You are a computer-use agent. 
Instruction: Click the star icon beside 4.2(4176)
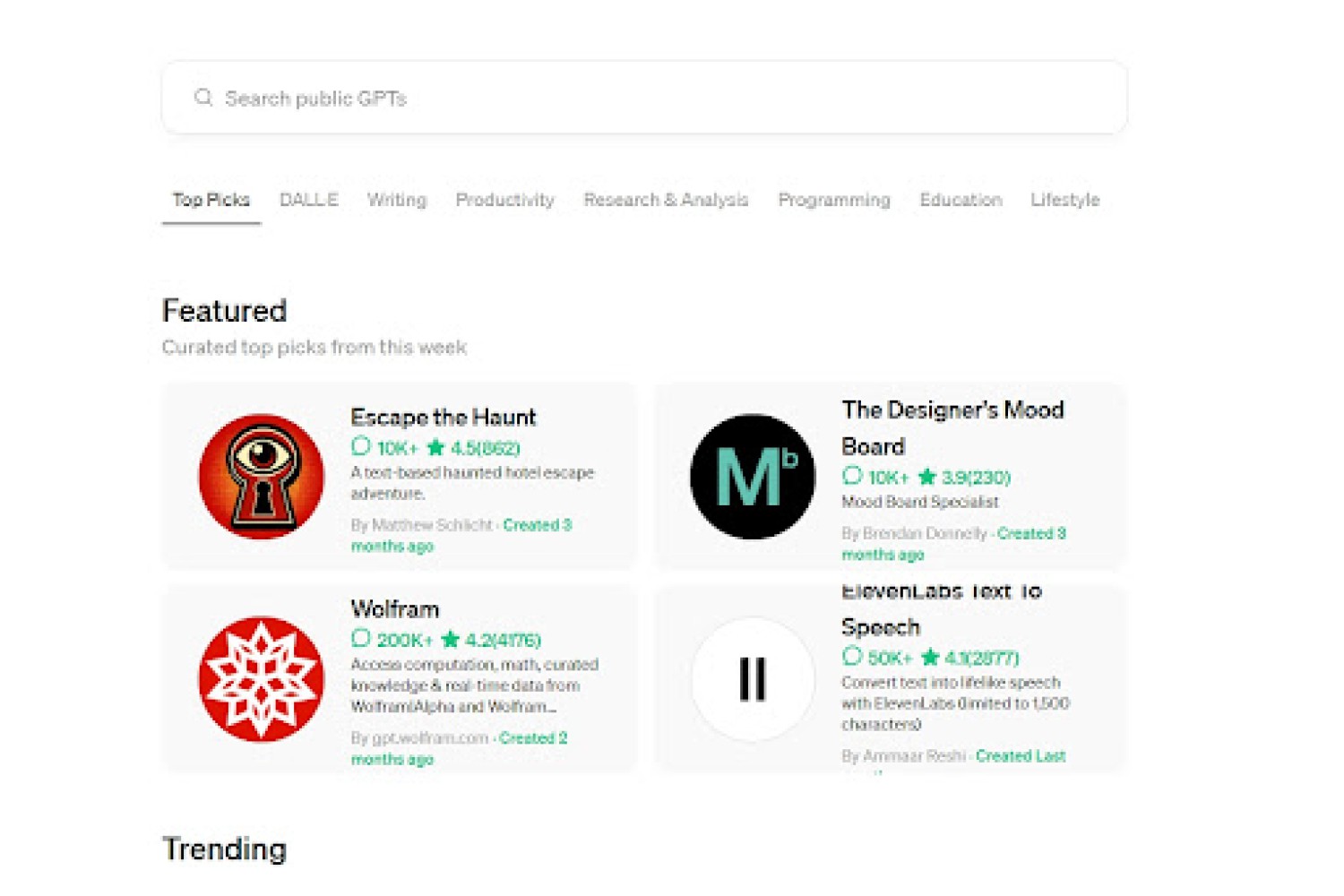click(451, 639)
